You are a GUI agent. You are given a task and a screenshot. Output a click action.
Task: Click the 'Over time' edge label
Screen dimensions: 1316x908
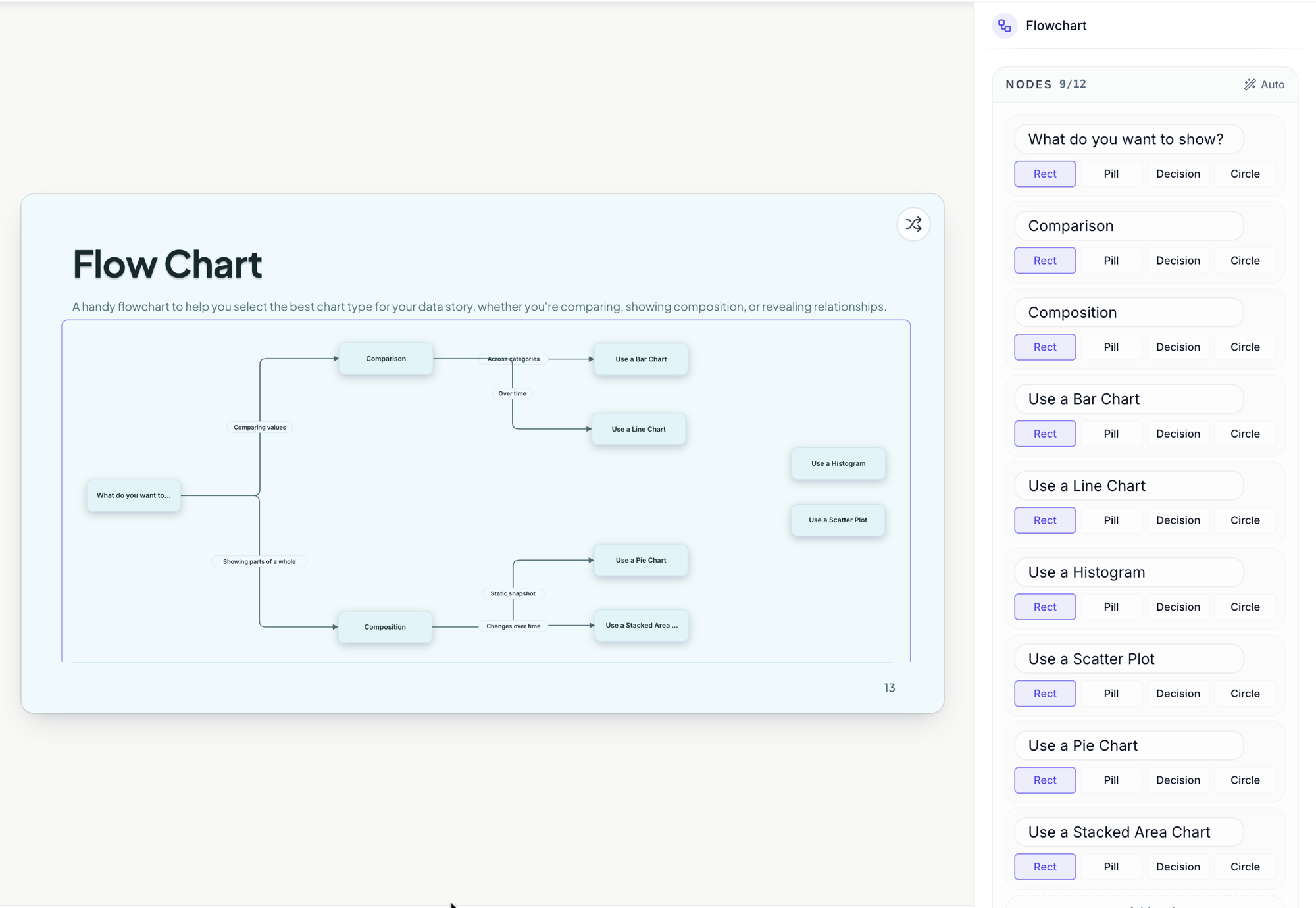point(513,393)
